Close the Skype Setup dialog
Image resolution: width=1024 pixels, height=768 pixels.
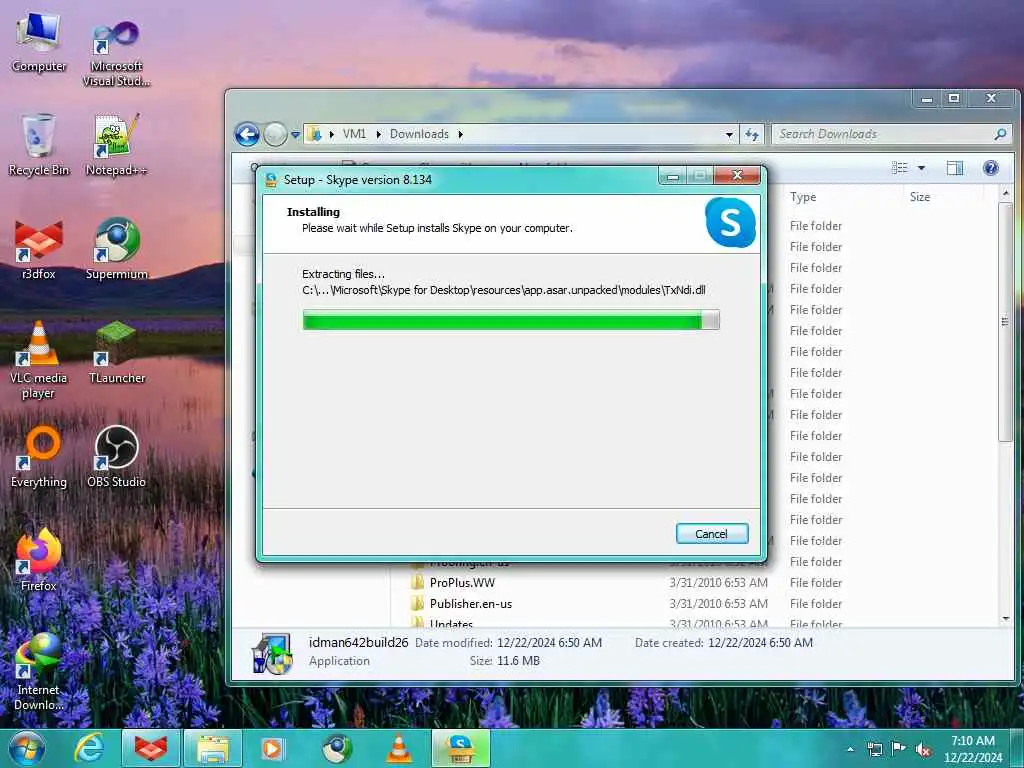pos(737,176)
